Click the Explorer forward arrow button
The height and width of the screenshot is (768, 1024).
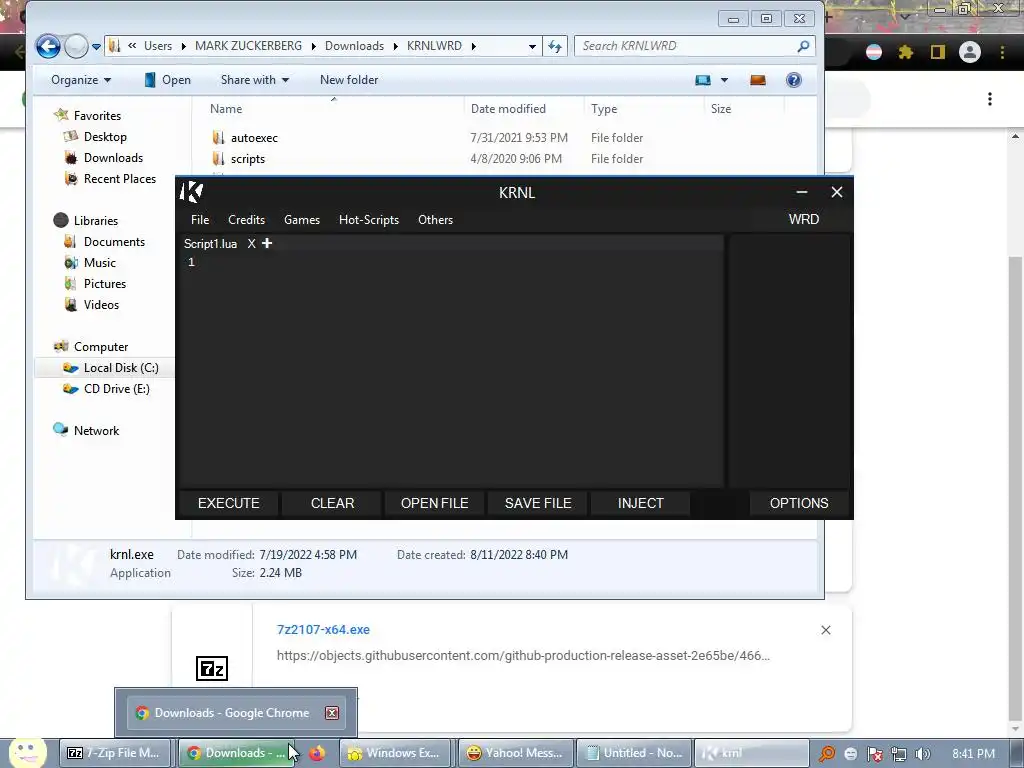[76, 46]
